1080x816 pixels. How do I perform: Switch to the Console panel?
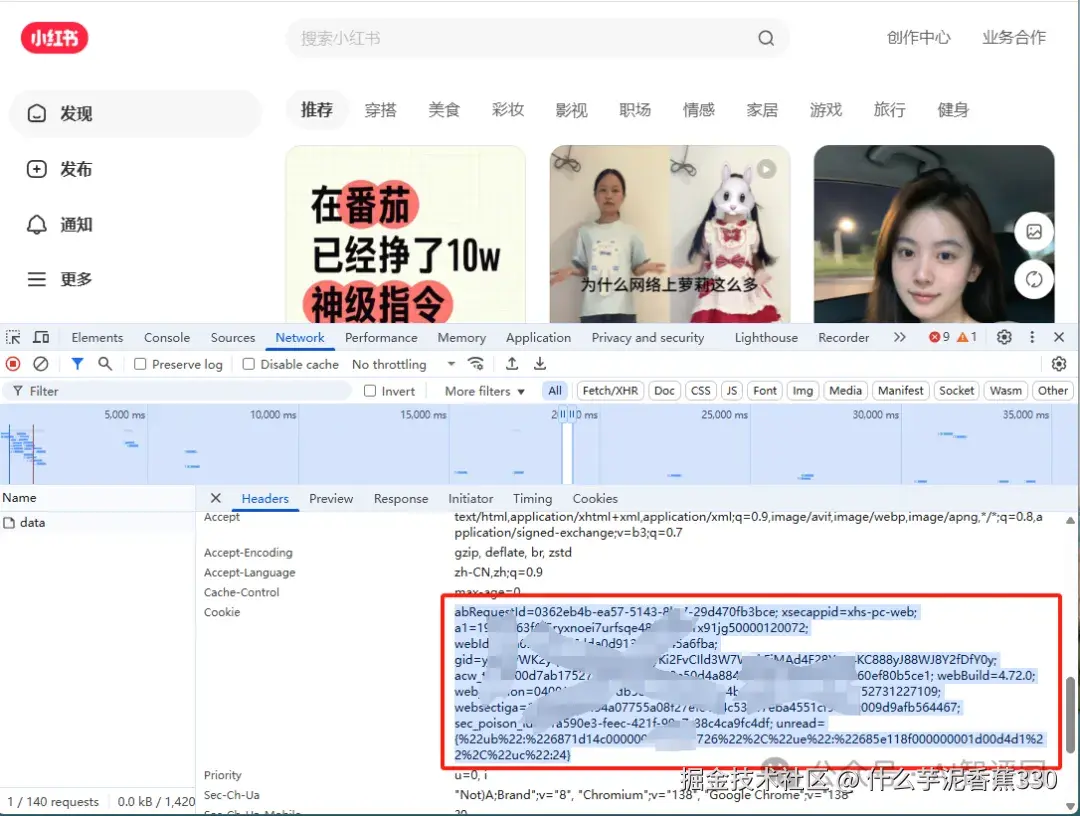166,337
